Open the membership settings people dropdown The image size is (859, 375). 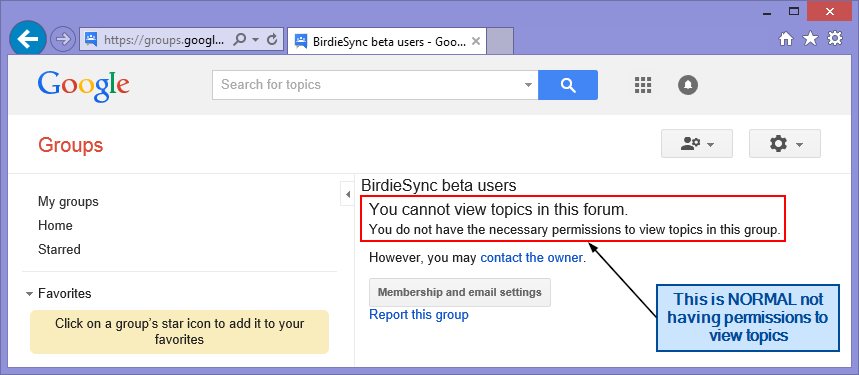point(697,143)
